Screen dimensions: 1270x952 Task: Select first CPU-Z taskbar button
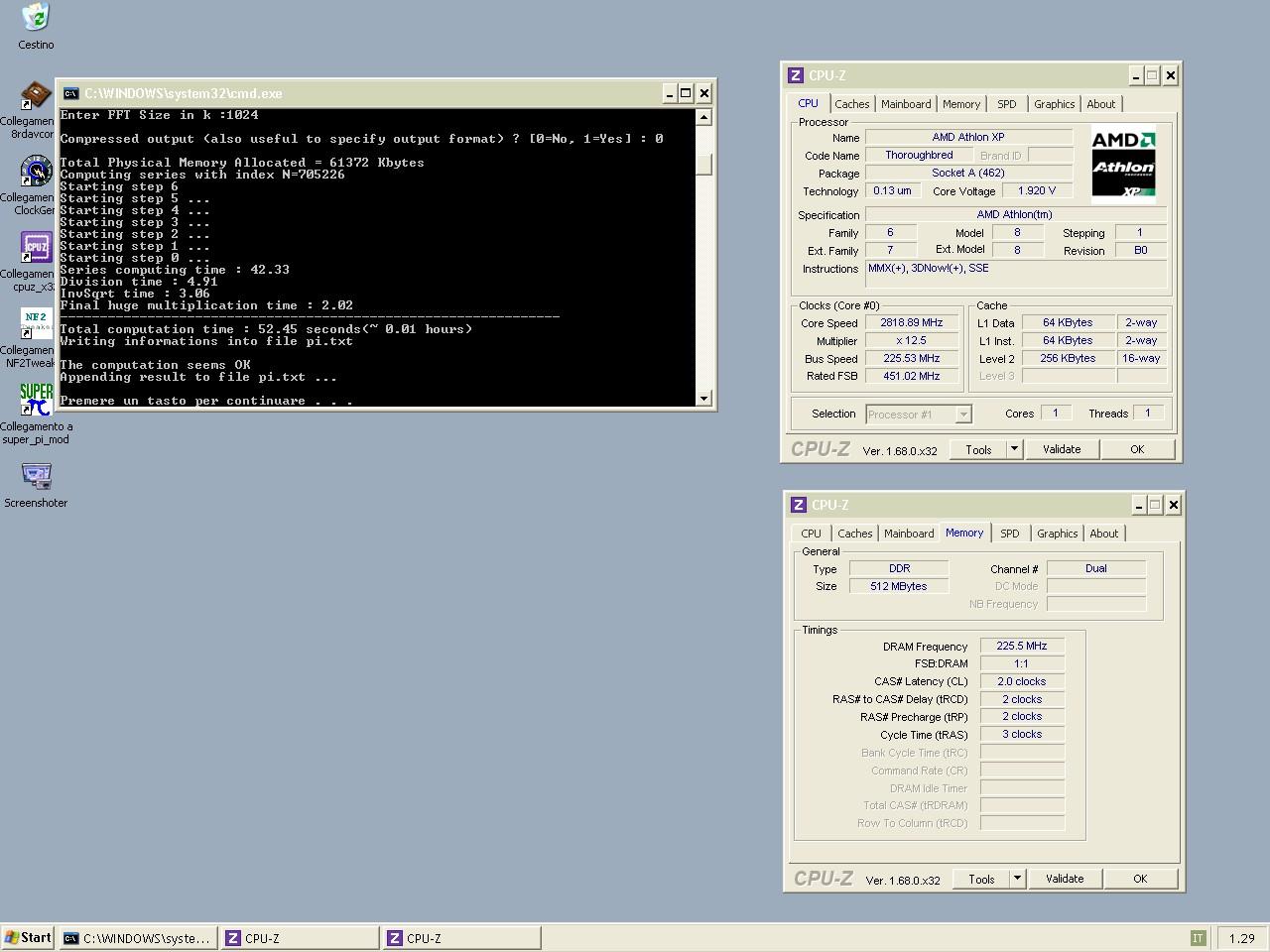point(300,938)
